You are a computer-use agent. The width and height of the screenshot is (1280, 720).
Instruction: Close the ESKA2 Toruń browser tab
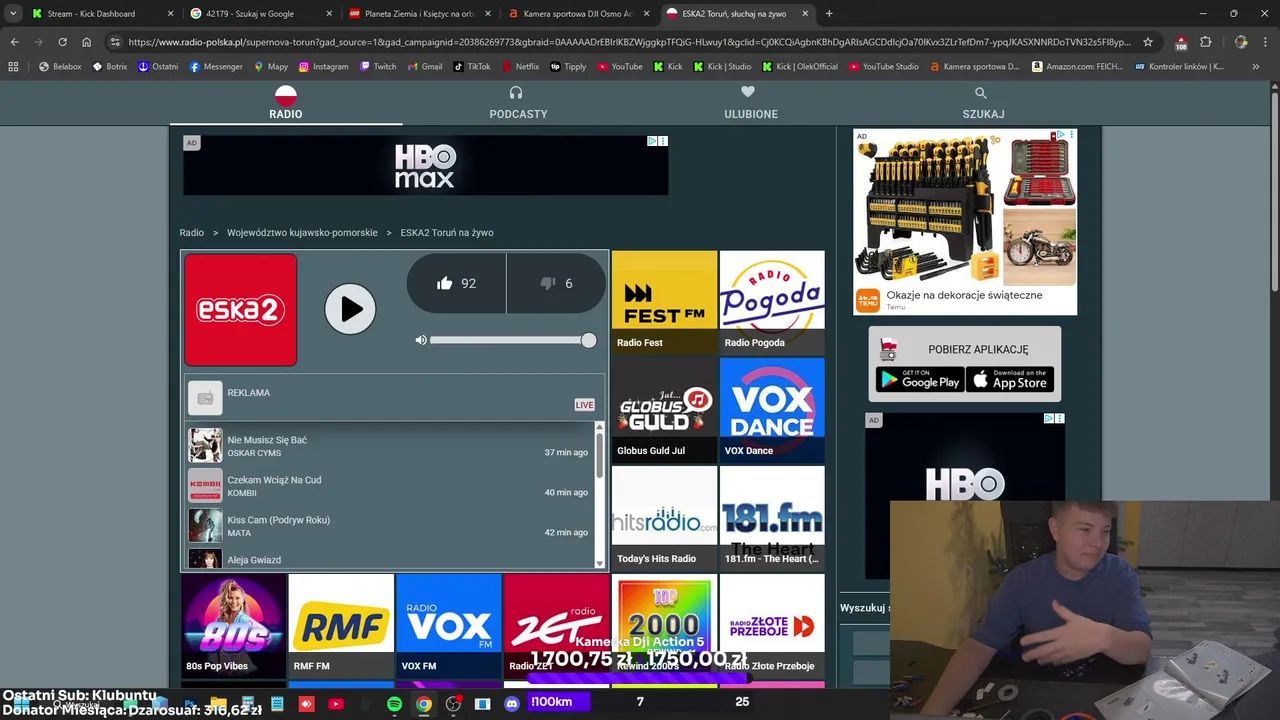pyautogui.click(x=805, y=14)
